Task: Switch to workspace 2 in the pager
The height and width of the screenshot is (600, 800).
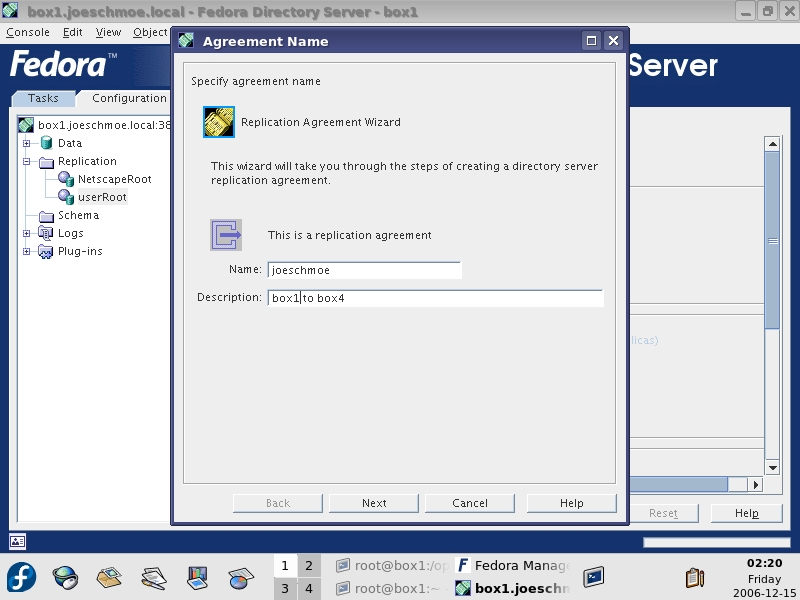Action: coord(309,566)
